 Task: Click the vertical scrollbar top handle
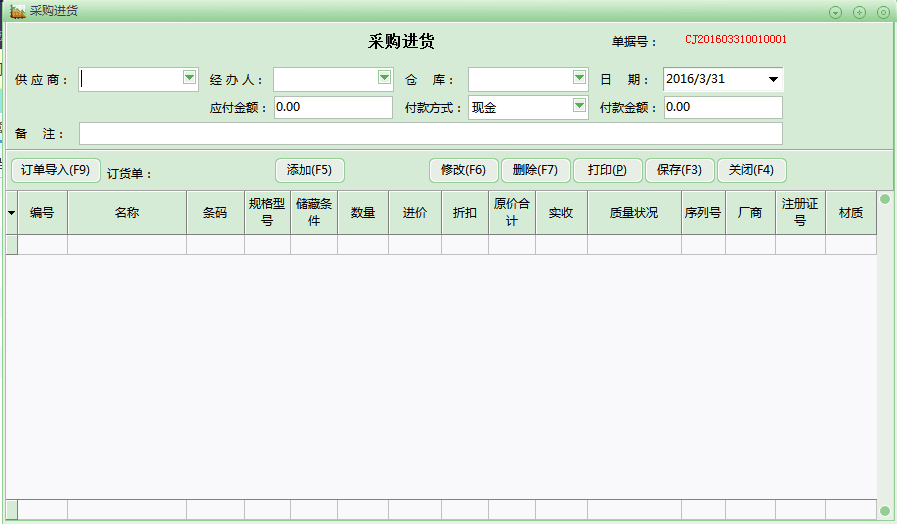(x=885, y=199)
